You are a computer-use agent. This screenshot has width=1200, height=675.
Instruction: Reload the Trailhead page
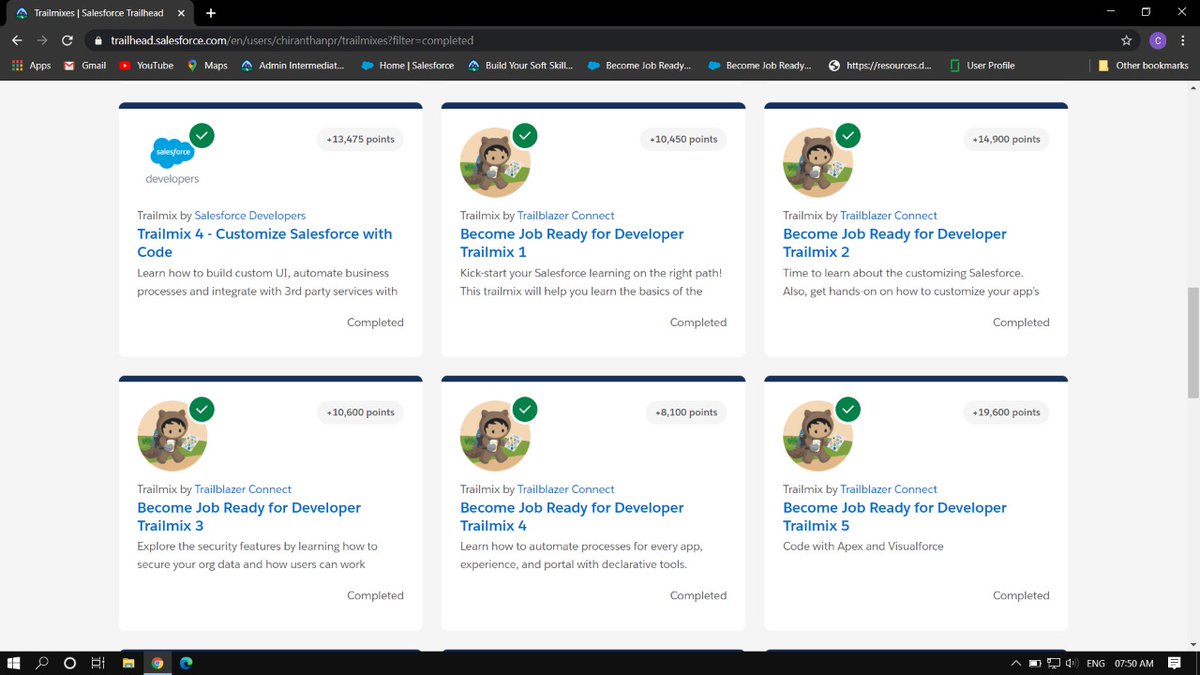[67, 41]
